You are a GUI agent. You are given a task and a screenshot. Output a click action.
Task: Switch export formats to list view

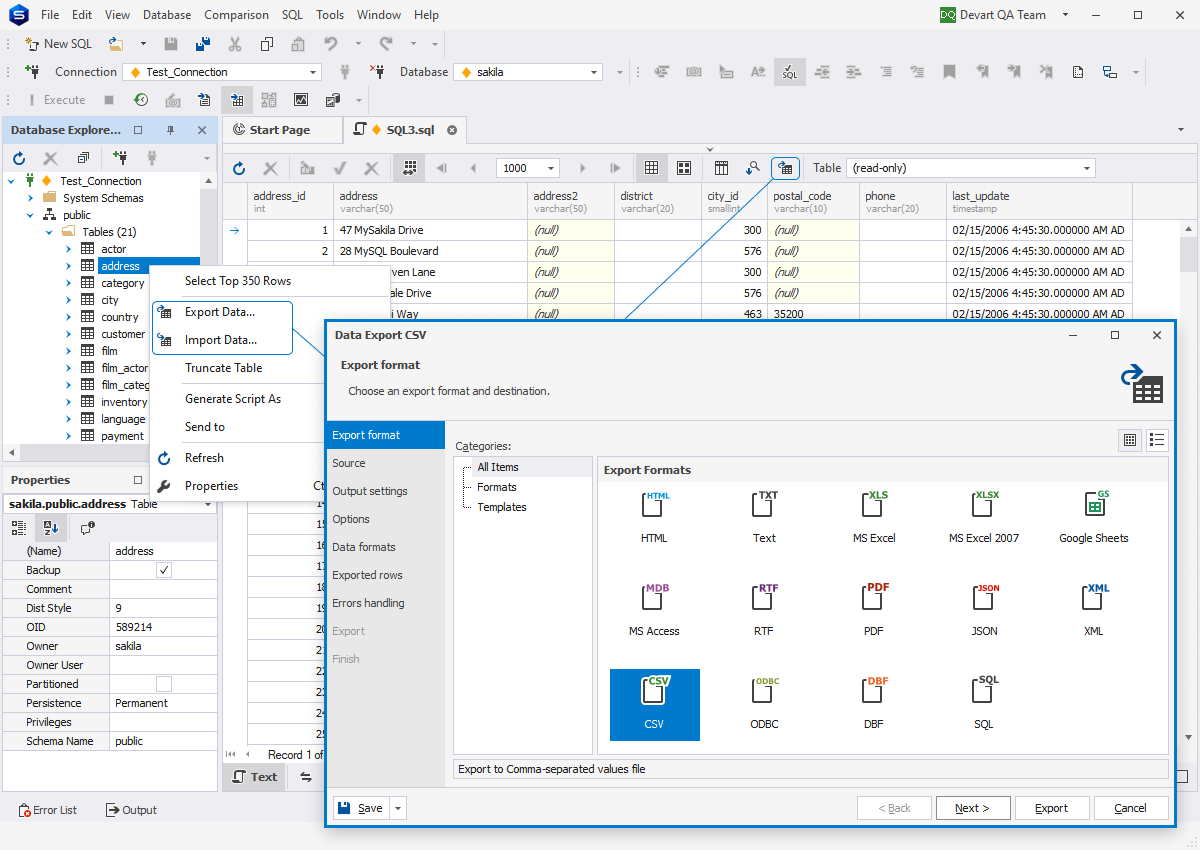coord(1158,440)
